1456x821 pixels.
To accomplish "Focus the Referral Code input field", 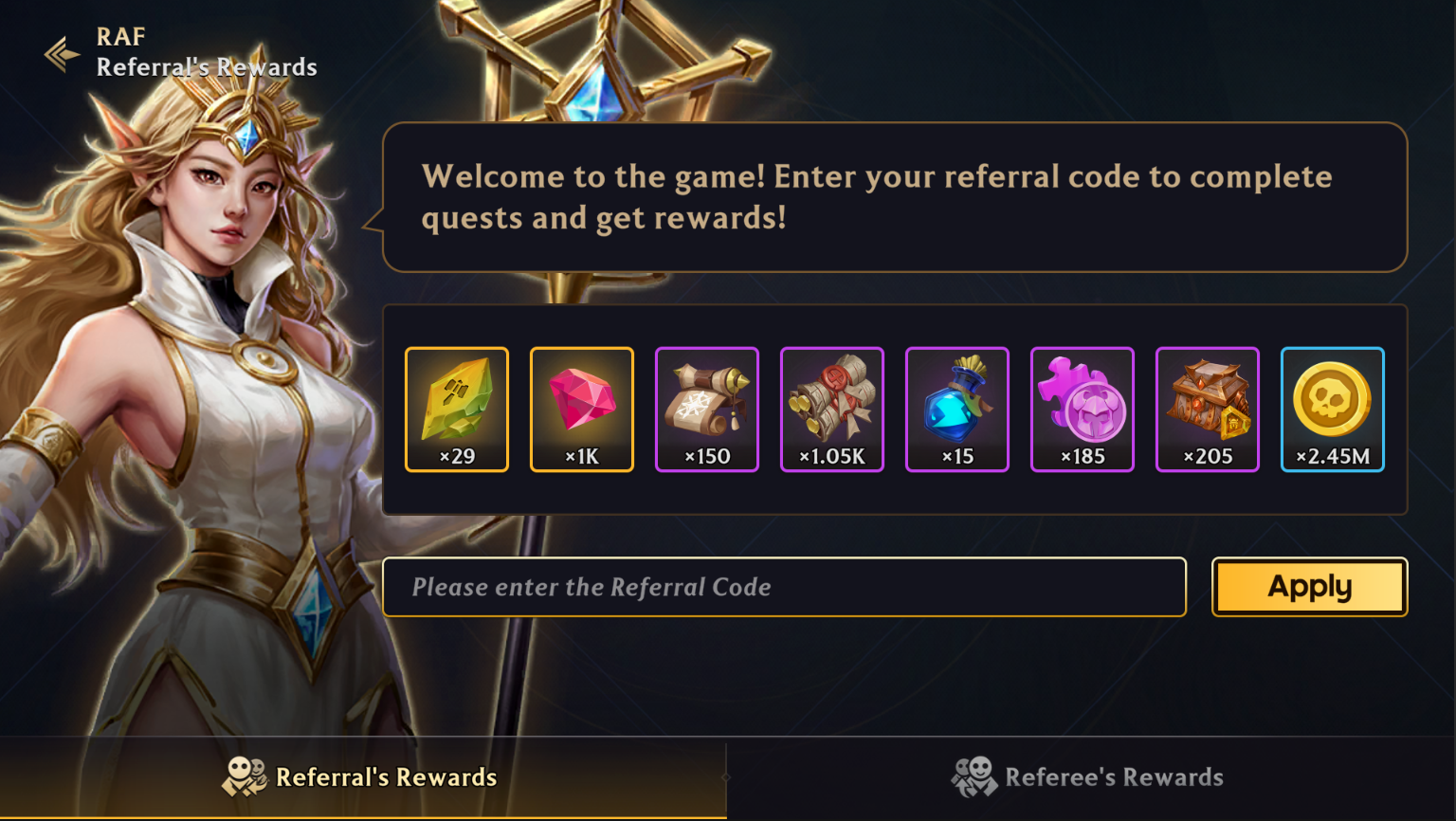I will 785,587.
